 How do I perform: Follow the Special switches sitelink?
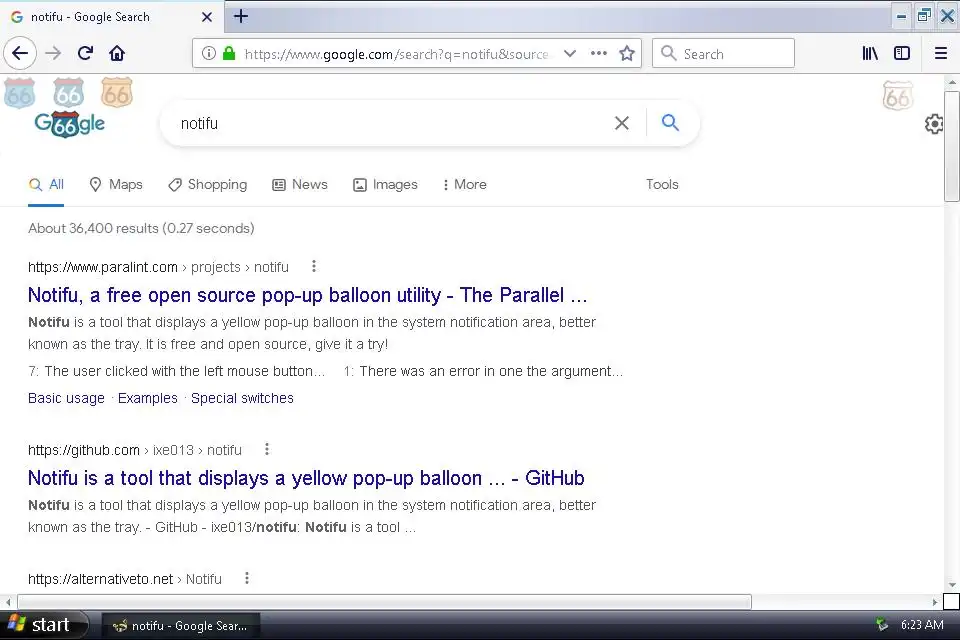(x=242, y=398)
